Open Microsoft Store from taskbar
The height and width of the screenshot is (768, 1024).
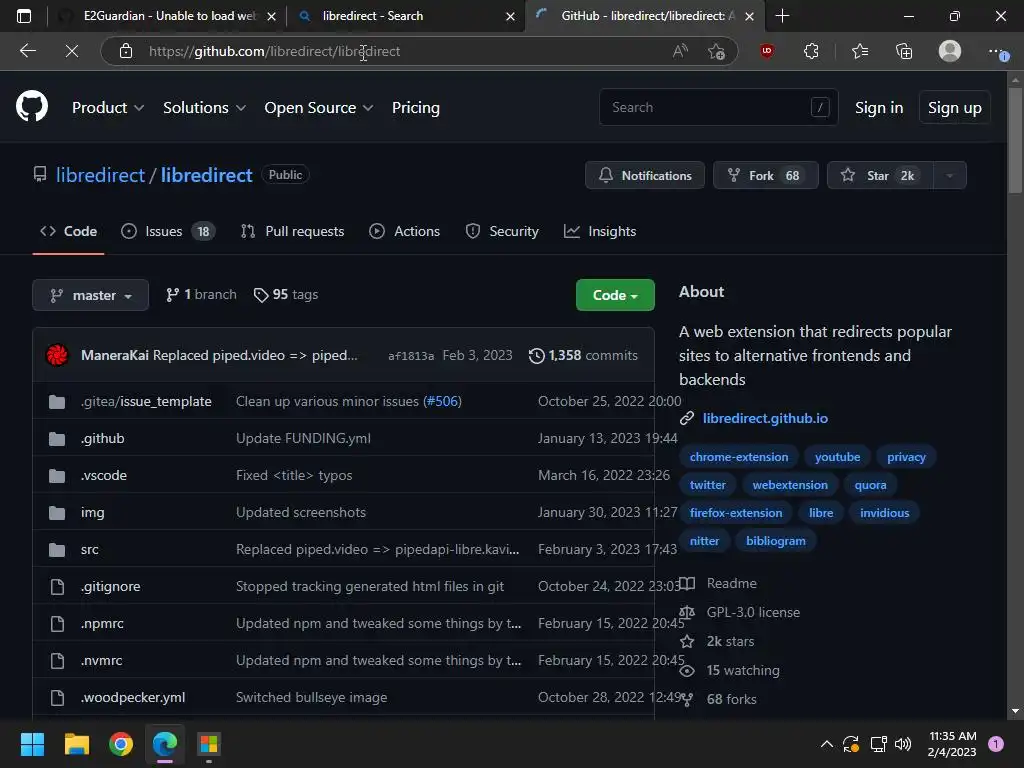(x=209, y=744)
